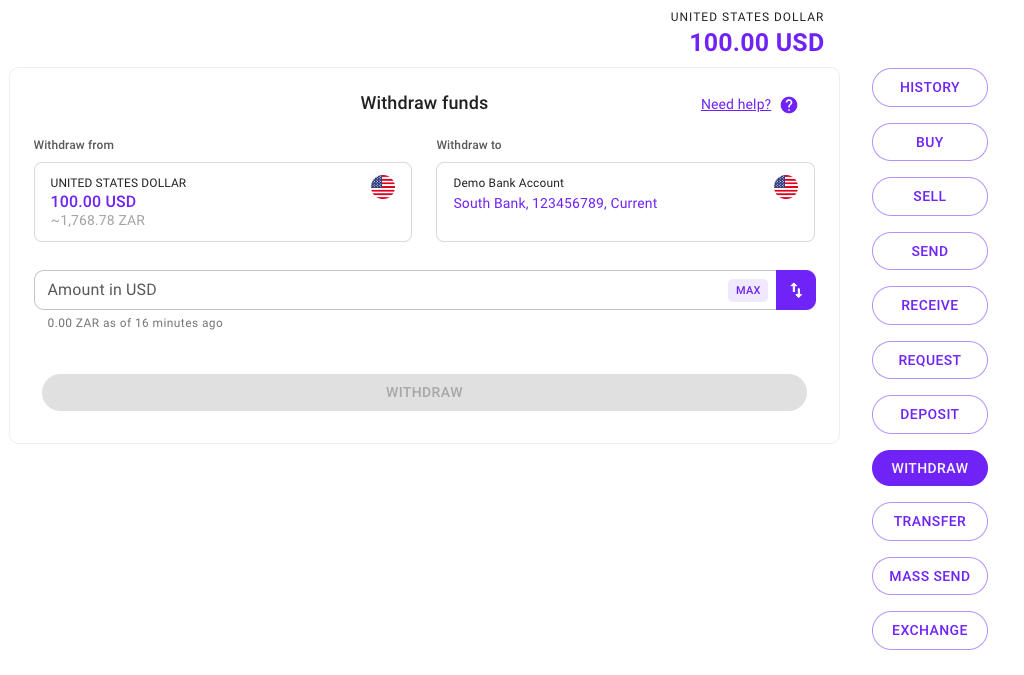The height and width of the screenshot is (675, 1024).
Task: Select the SELL option
Action: click(929, 196)
